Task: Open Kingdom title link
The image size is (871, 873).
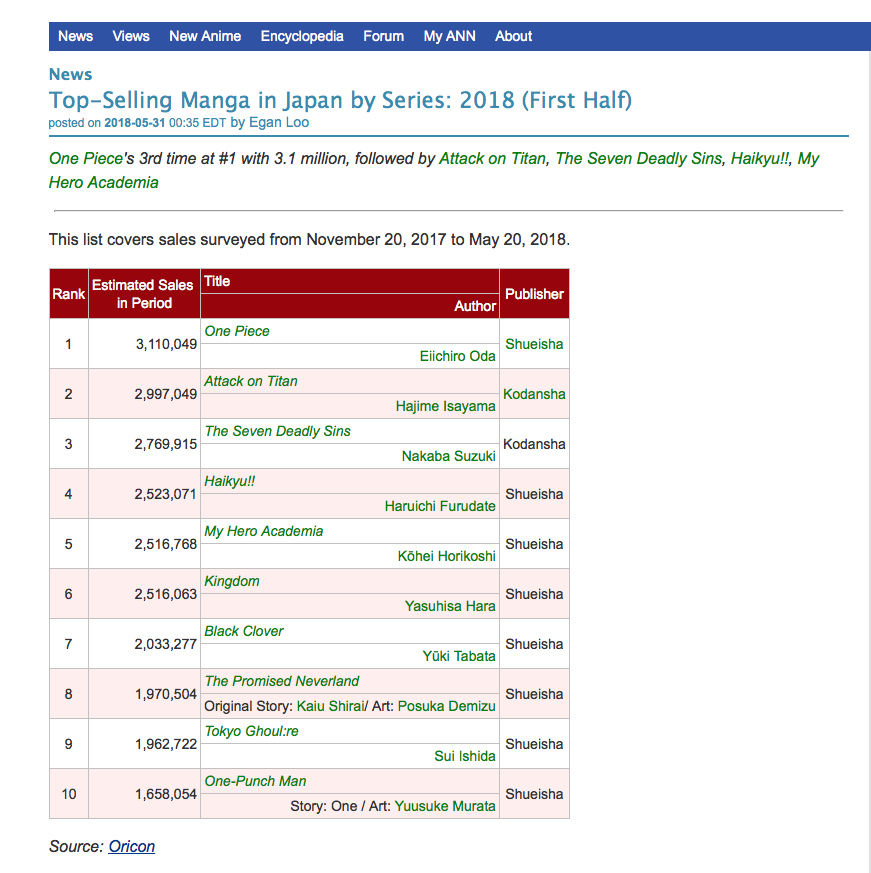Action: pos(232,581)
